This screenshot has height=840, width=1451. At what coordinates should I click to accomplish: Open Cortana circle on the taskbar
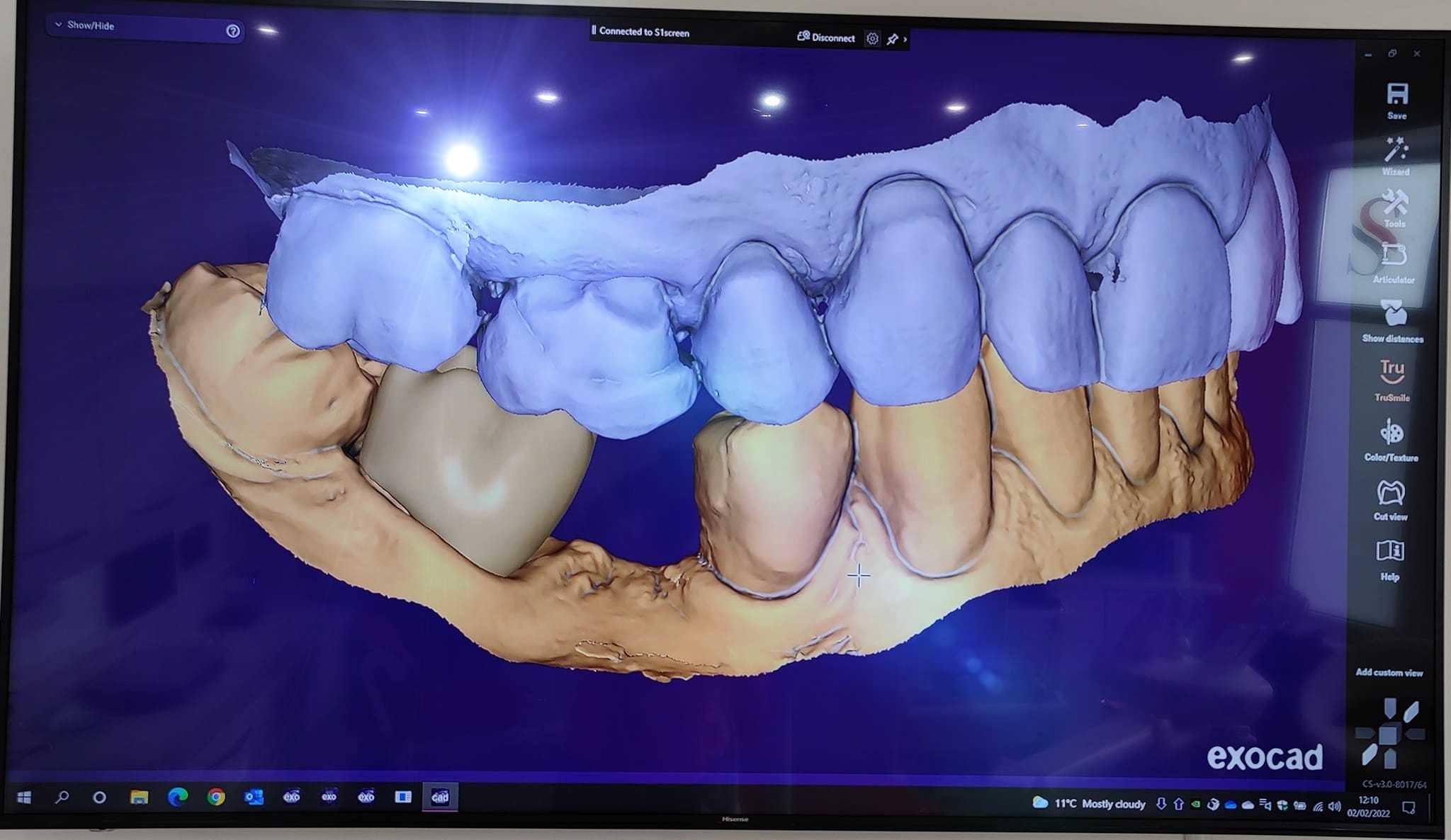99,798
